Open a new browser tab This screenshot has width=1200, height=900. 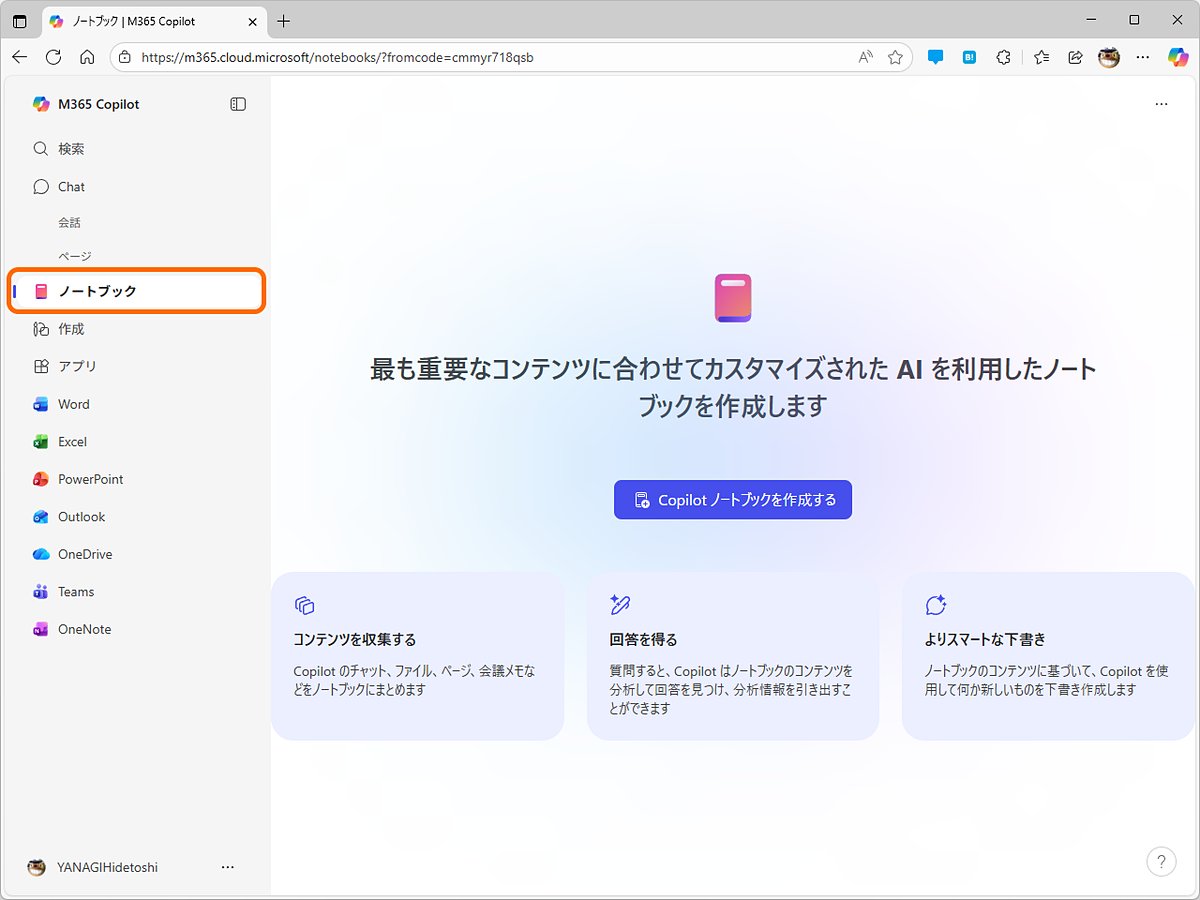point(284,21)
